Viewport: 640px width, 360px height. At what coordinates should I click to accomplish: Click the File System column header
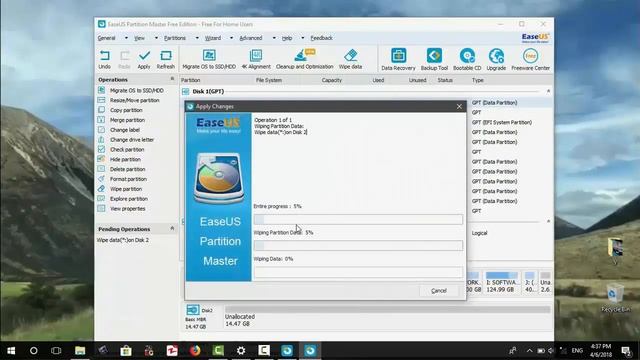click(x=269, y=80)
